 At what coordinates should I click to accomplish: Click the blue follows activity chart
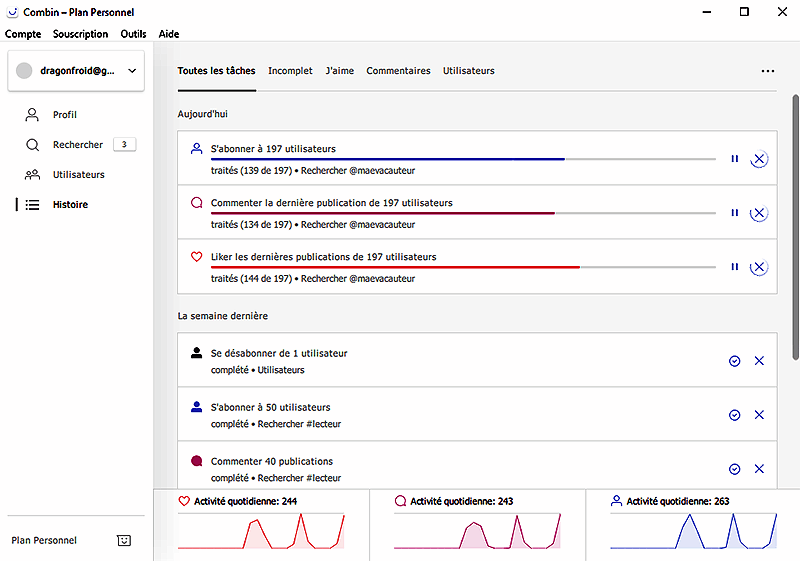tap(694, 531)
